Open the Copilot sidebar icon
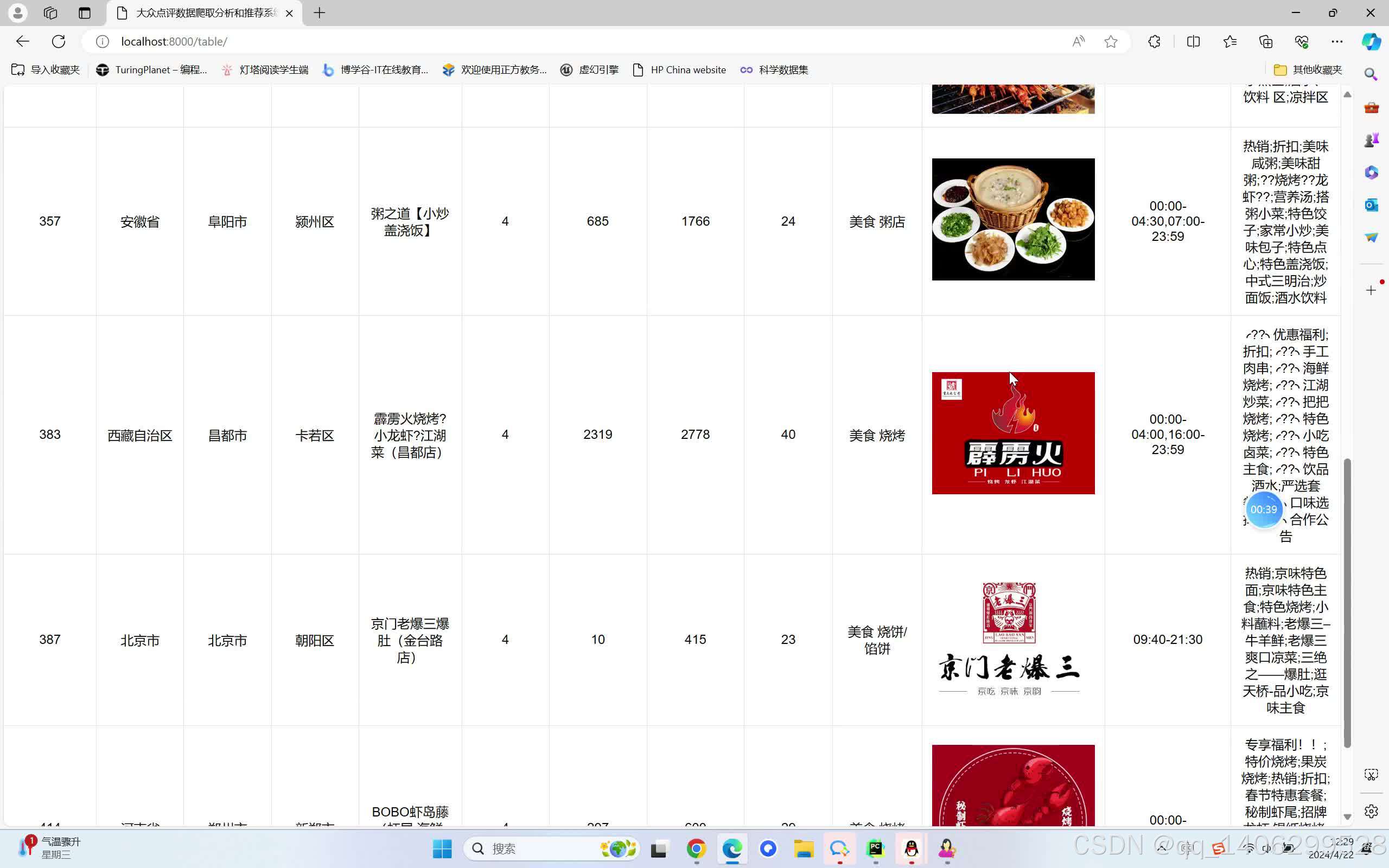 (x=1371, y=41)
